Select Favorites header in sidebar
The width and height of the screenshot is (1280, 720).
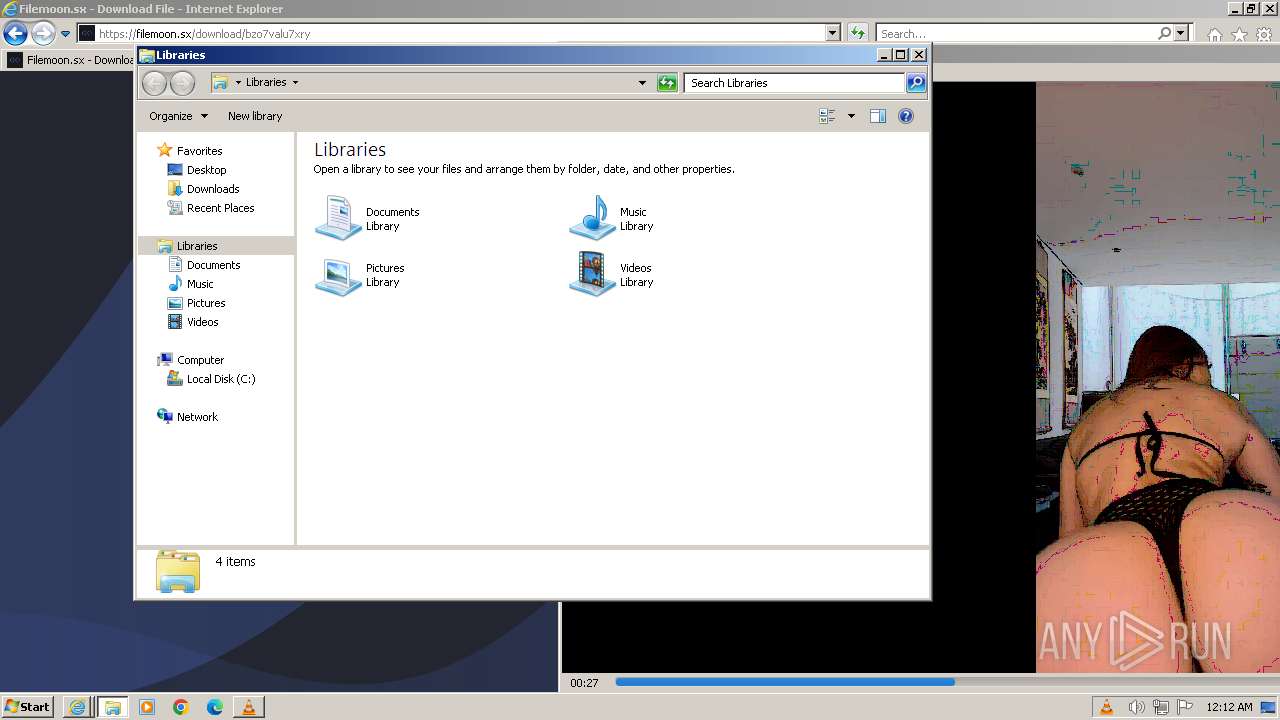199,151
